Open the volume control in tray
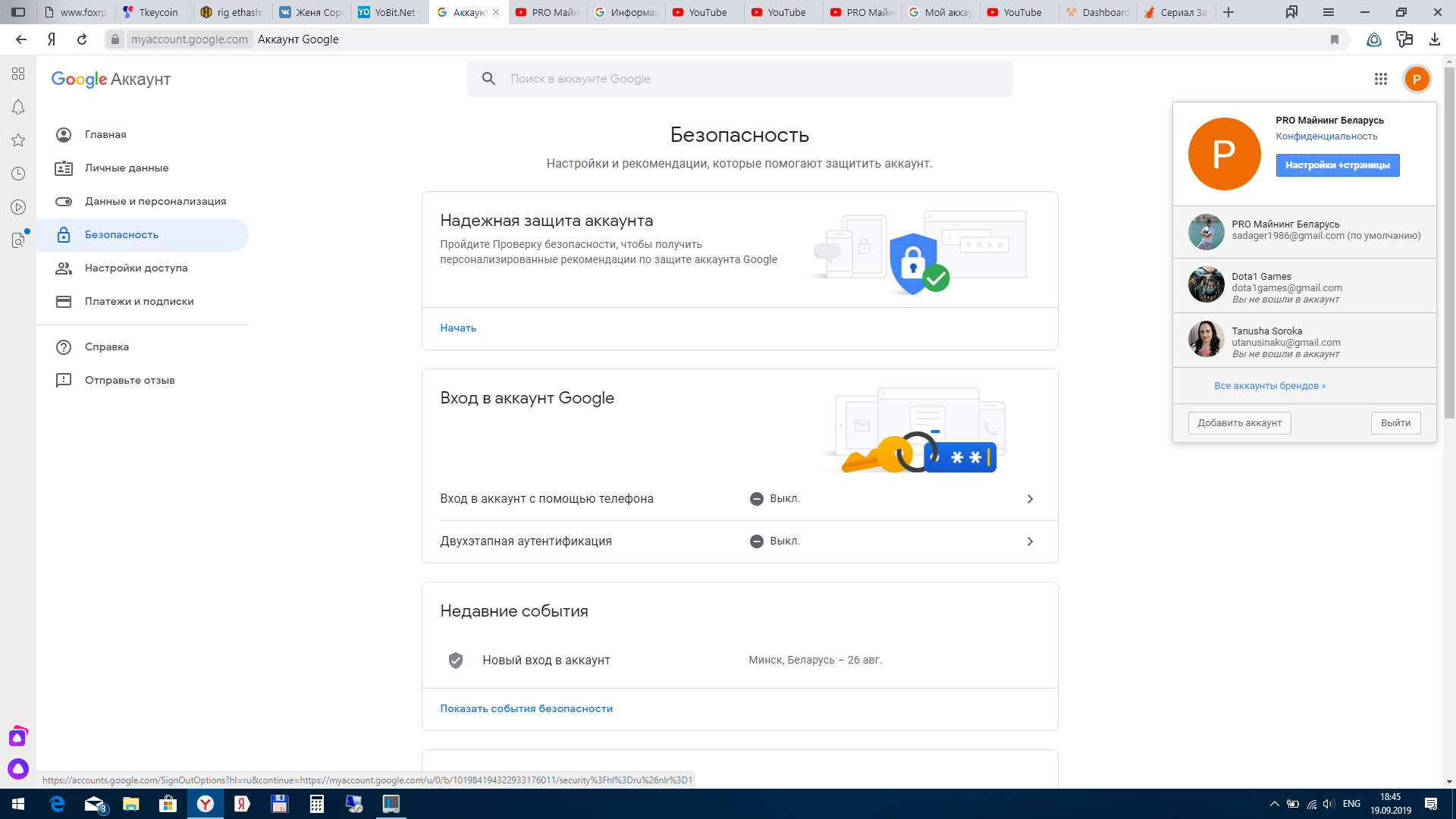 point(1329,804)
